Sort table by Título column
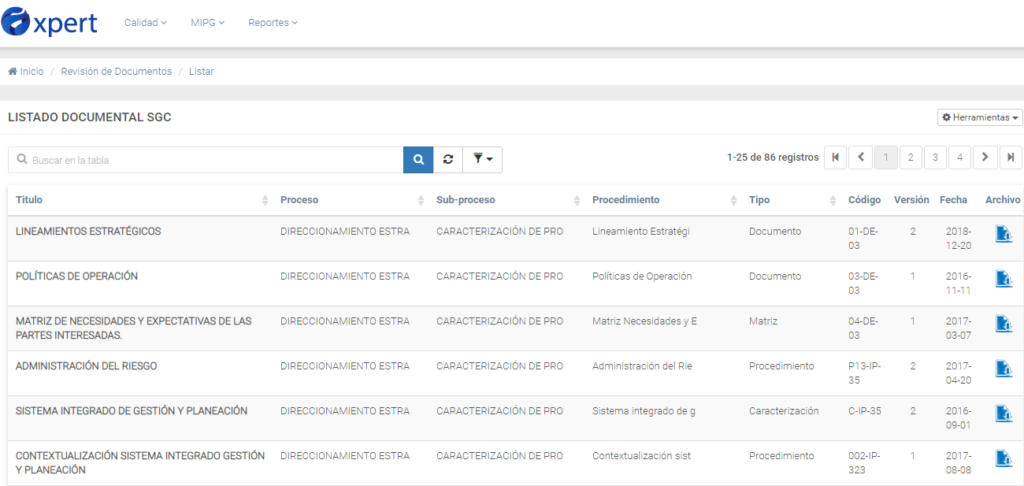1024x486 pixels. [30, 200]
